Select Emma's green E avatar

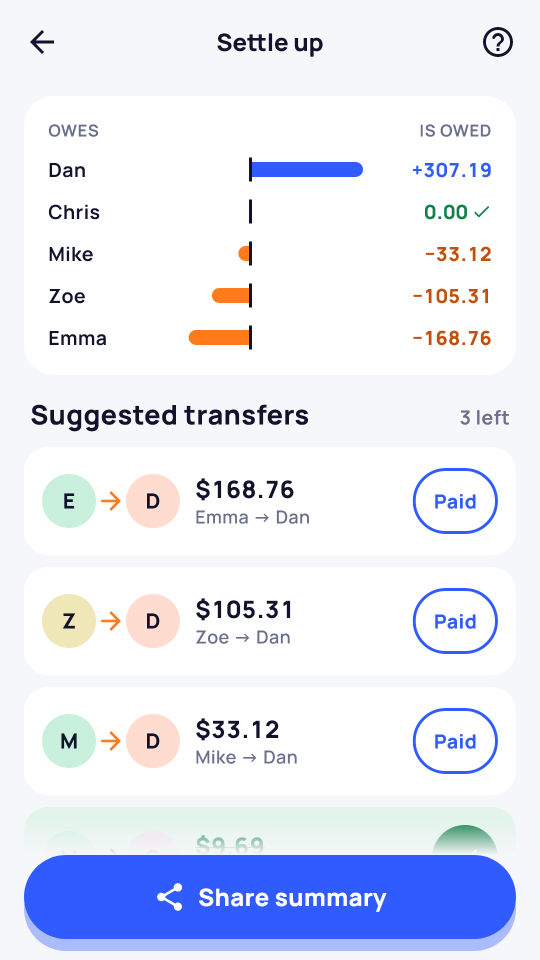tap(69, 501)
